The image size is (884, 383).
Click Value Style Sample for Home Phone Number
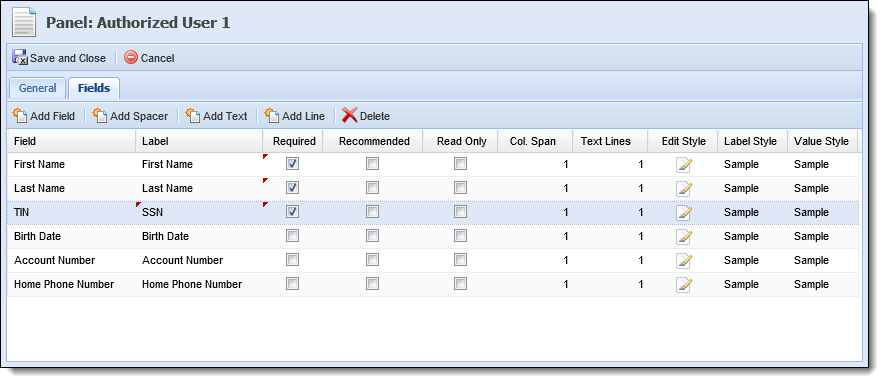(811, 284)
